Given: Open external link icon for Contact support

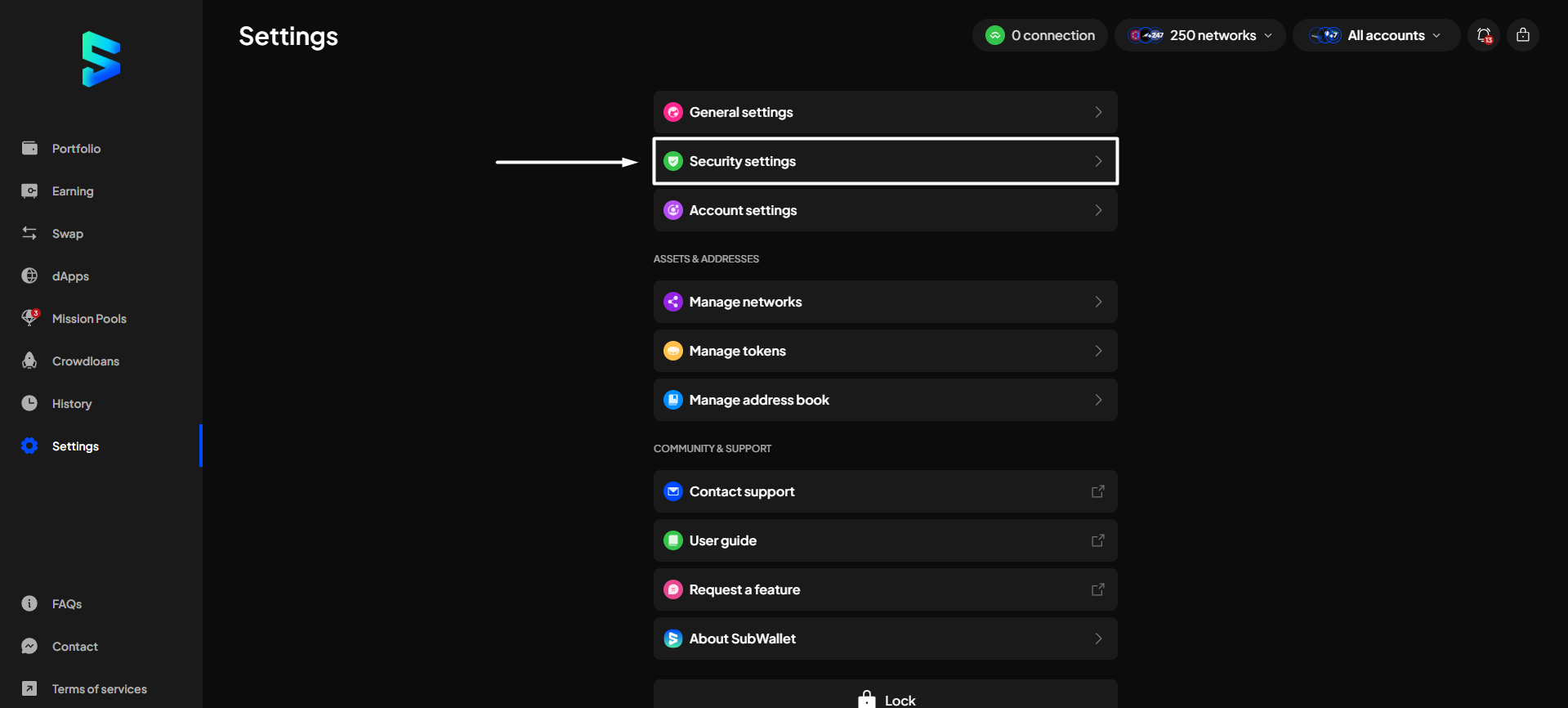Looking at the screenshot, I should click(1097, 491).
